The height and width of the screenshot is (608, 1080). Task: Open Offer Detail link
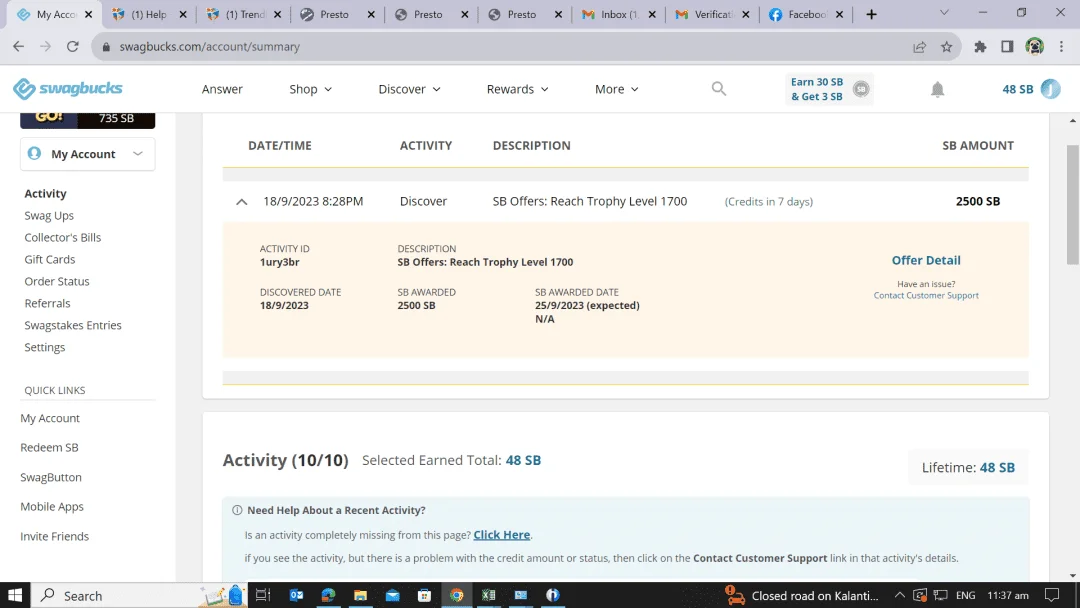(x=926, y=260)
